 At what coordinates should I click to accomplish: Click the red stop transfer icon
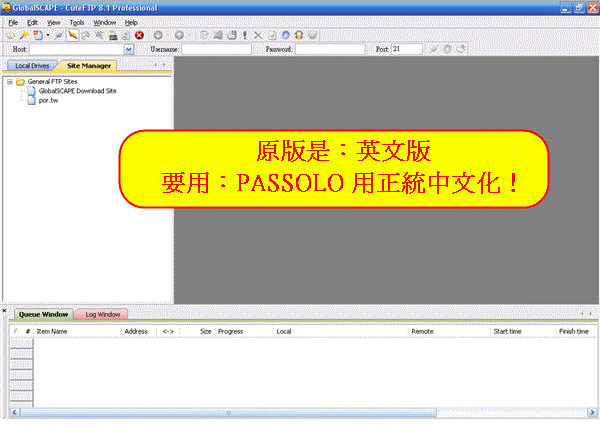139,35
